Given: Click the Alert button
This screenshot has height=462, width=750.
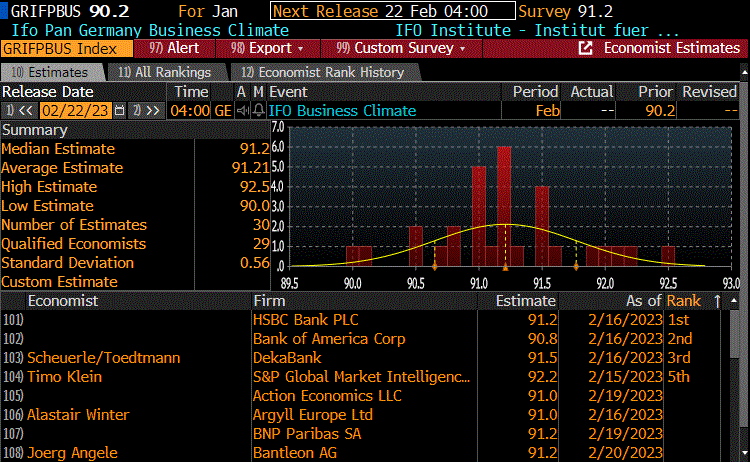Looking at the screenshot, I should [174, 48].
